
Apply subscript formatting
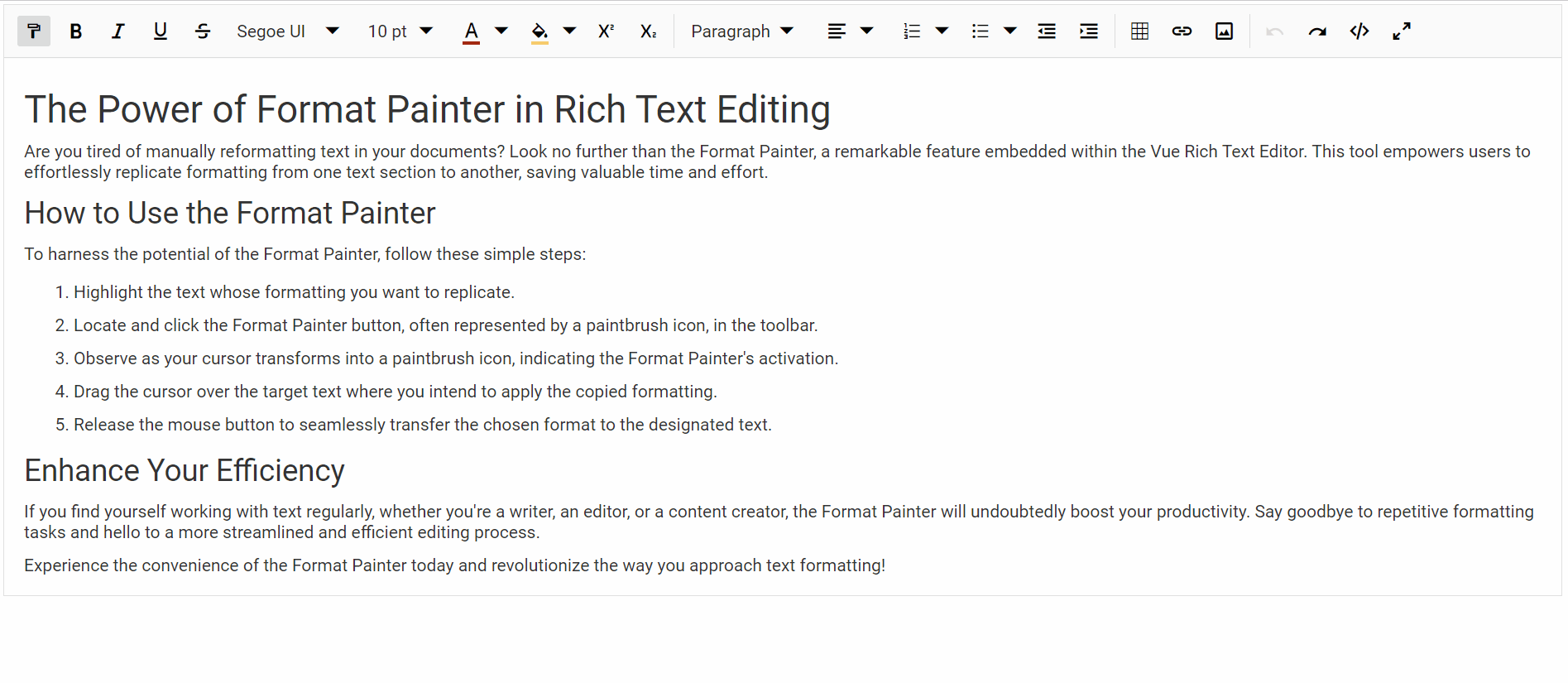click(x=648, y=31)
